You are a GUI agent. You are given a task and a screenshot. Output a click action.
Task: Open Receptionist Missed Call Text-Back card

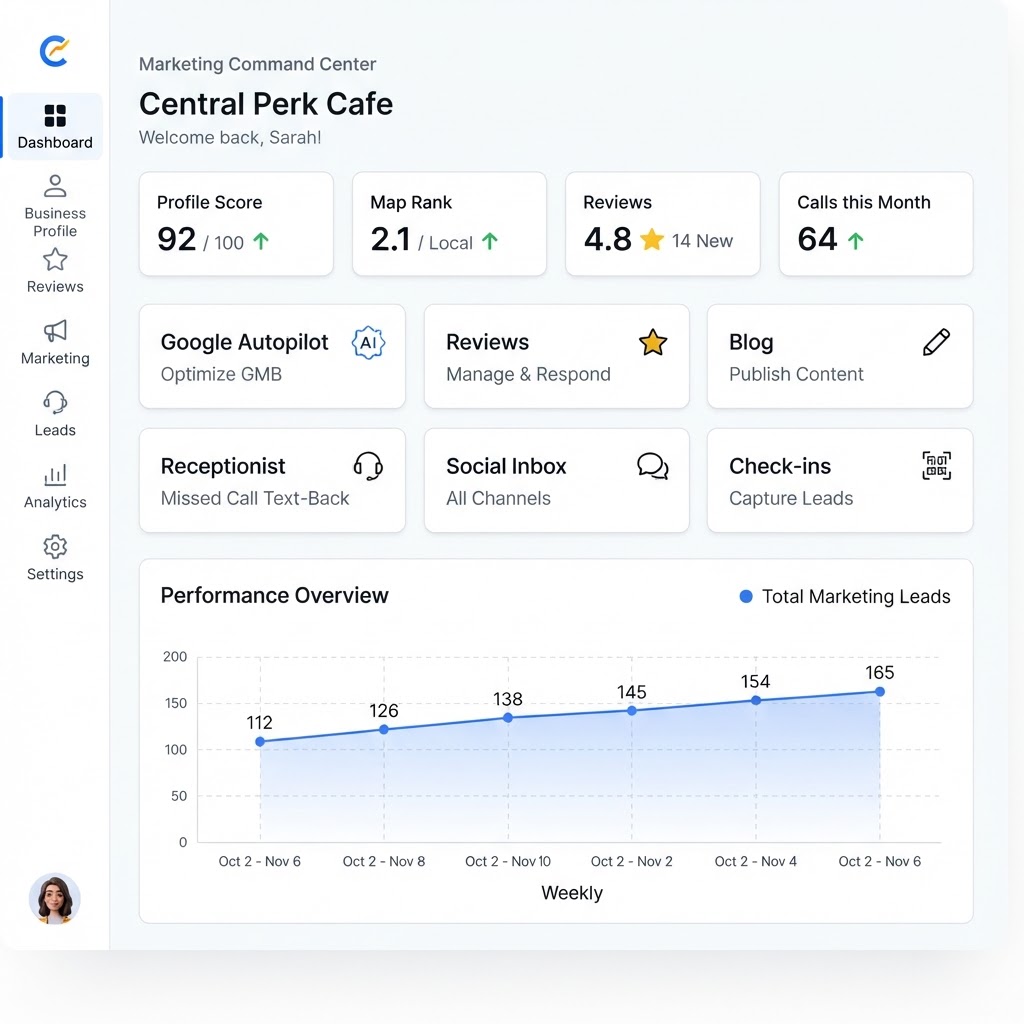pyautogui.click(x=272, y=481)
